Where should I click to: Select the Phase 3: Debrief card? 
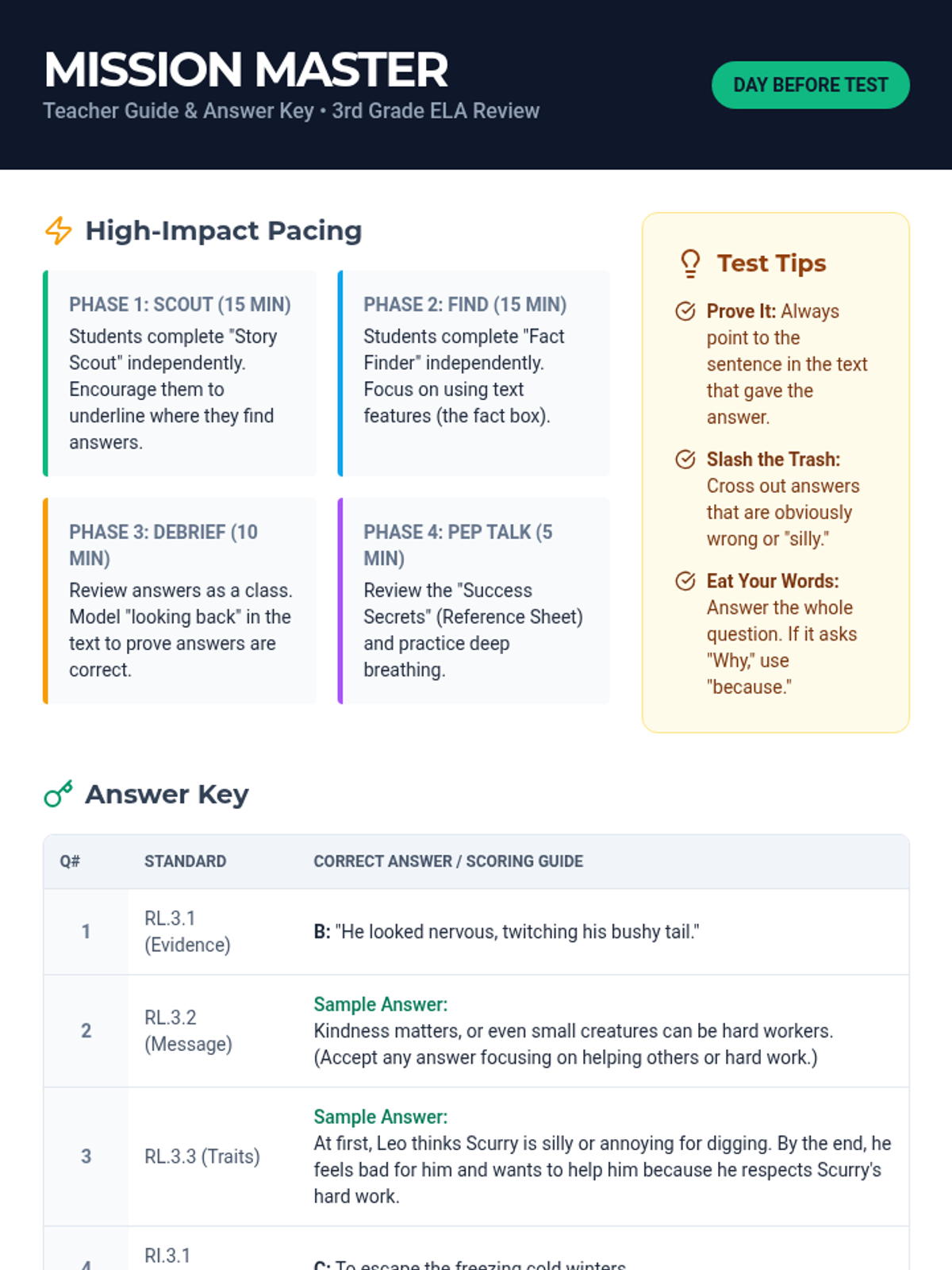pos(179,601)
